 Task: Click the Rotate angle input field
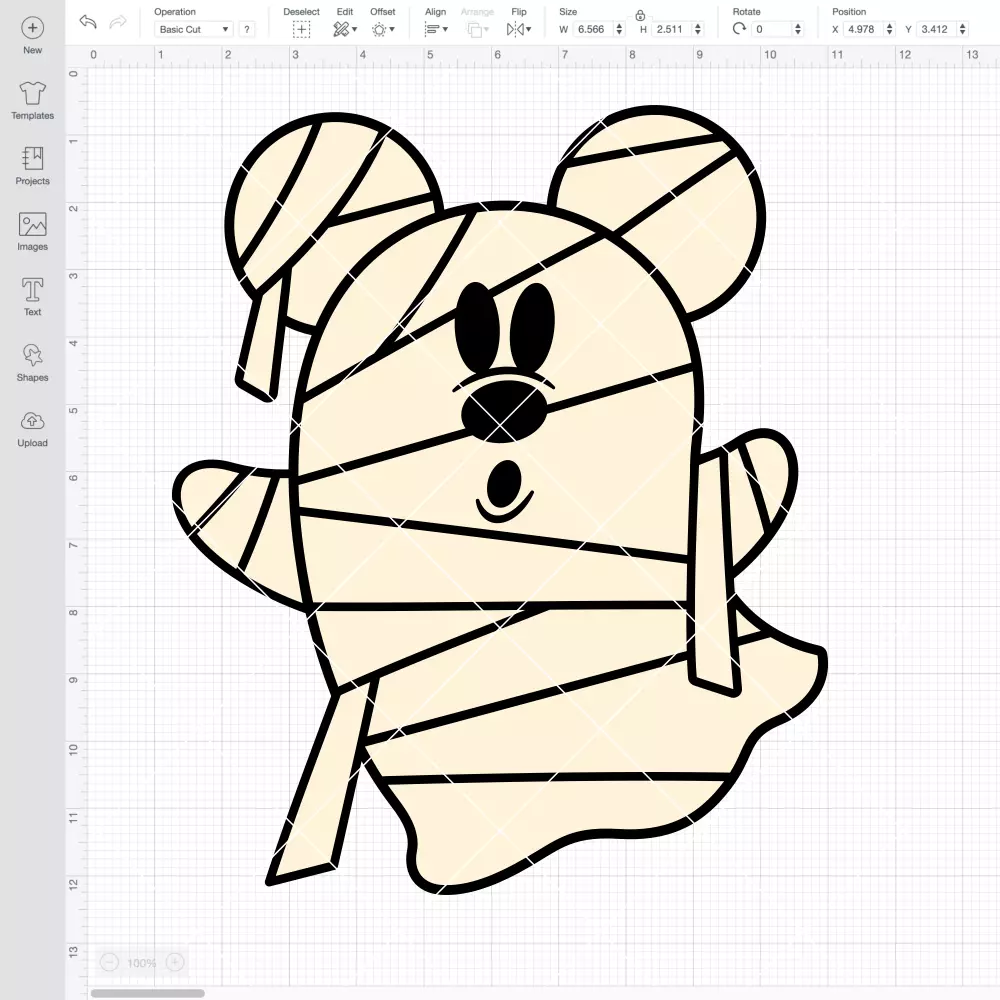click(772, 29)
